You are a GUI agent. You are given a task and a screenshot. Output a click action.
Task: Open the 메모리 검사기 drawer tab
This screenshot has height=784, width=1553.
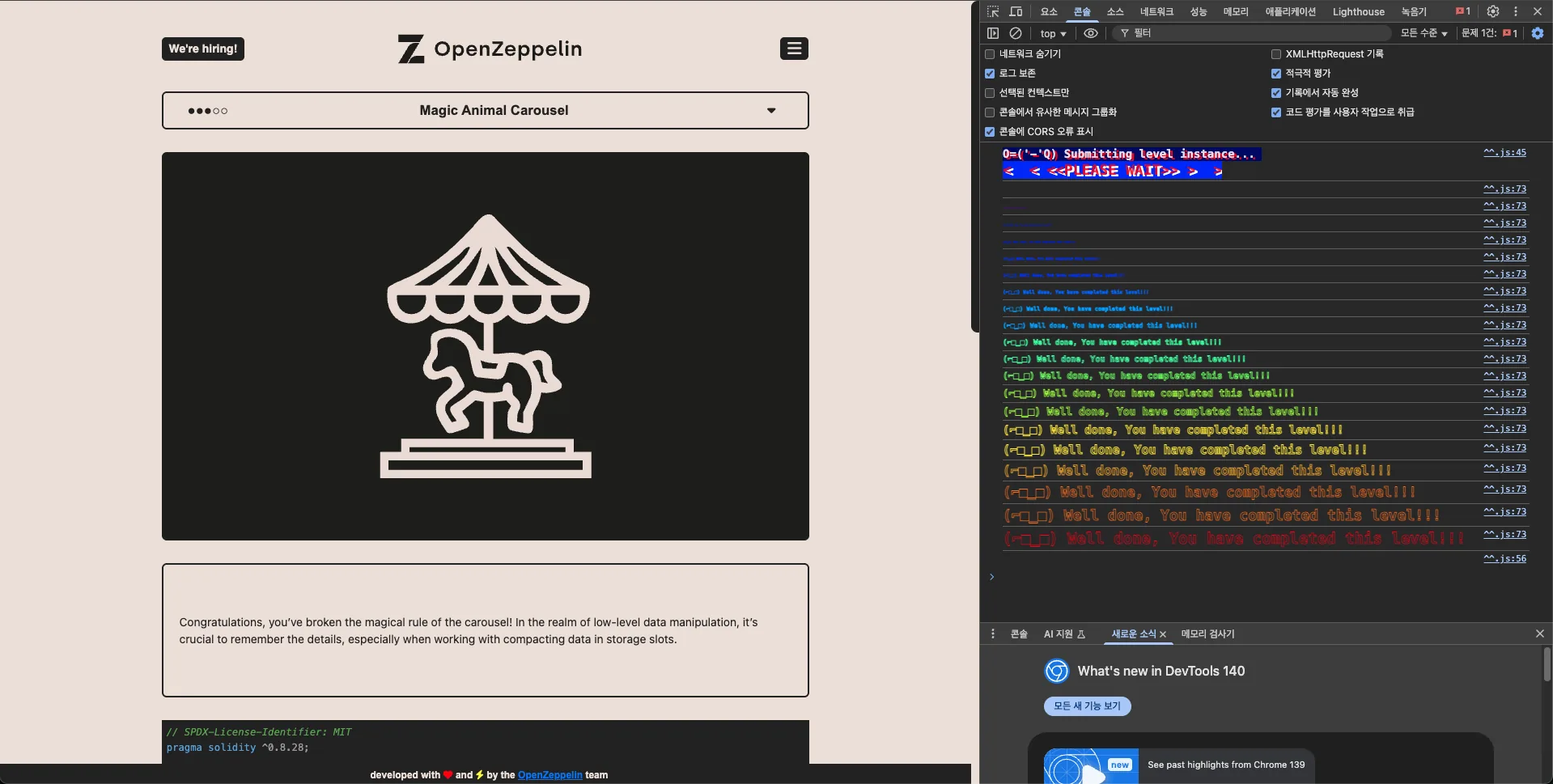click(x=1208, y=634)
